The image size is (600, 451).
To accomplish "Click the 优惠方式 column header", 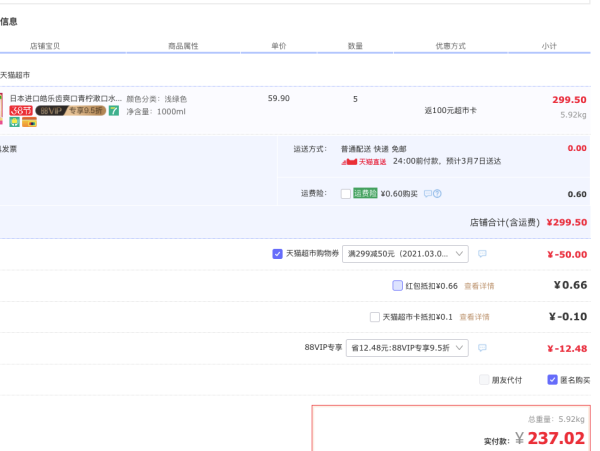I will [451, 46].
